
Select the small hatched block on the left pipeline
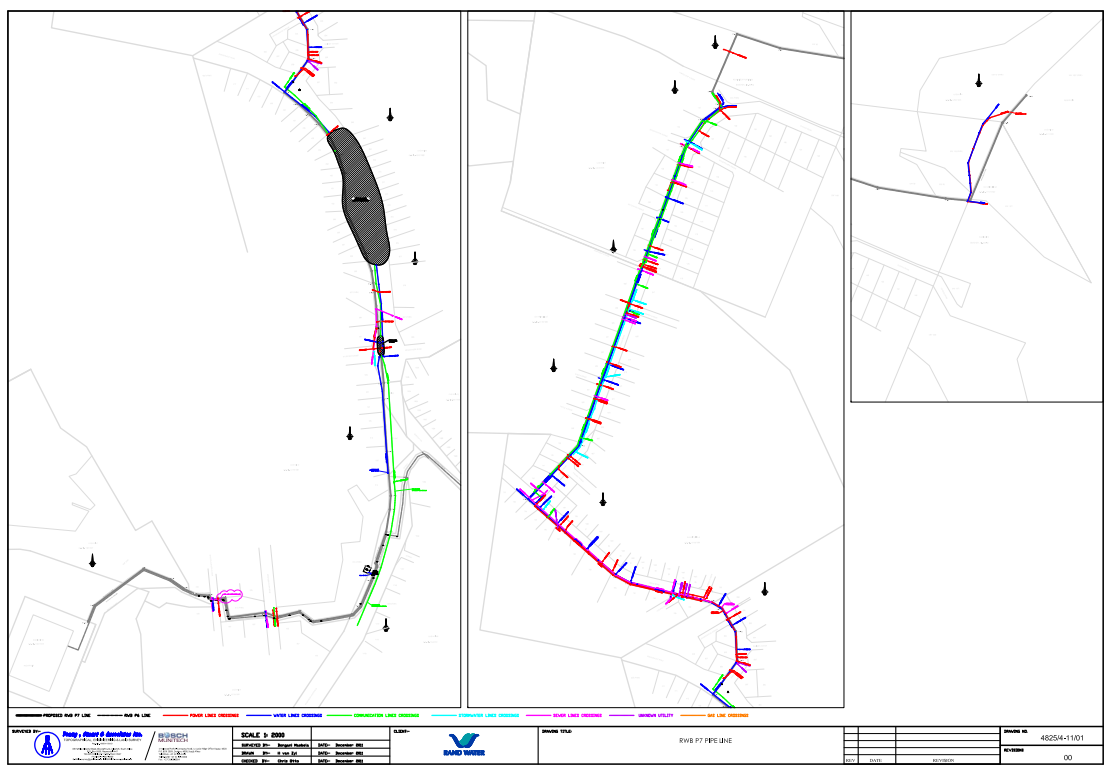tap(380, 347)
